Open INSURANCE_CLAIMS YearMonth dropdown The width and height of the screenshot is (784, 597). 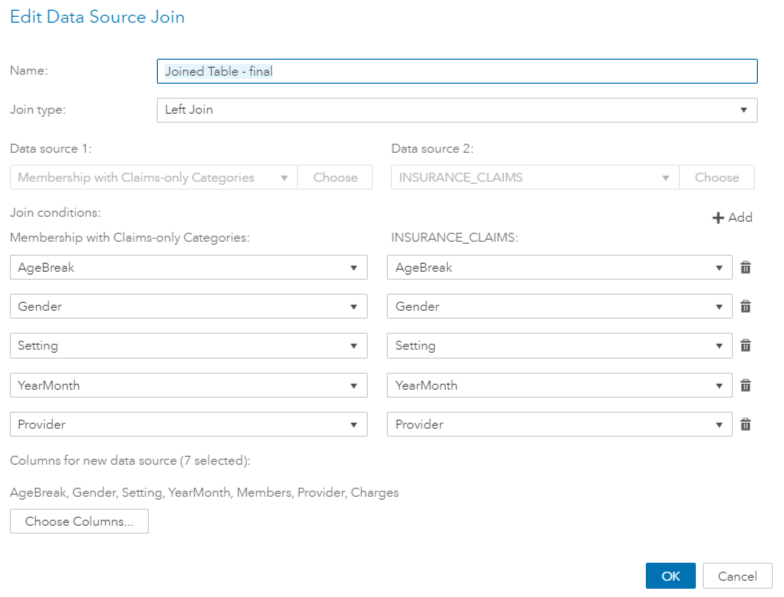559,385
